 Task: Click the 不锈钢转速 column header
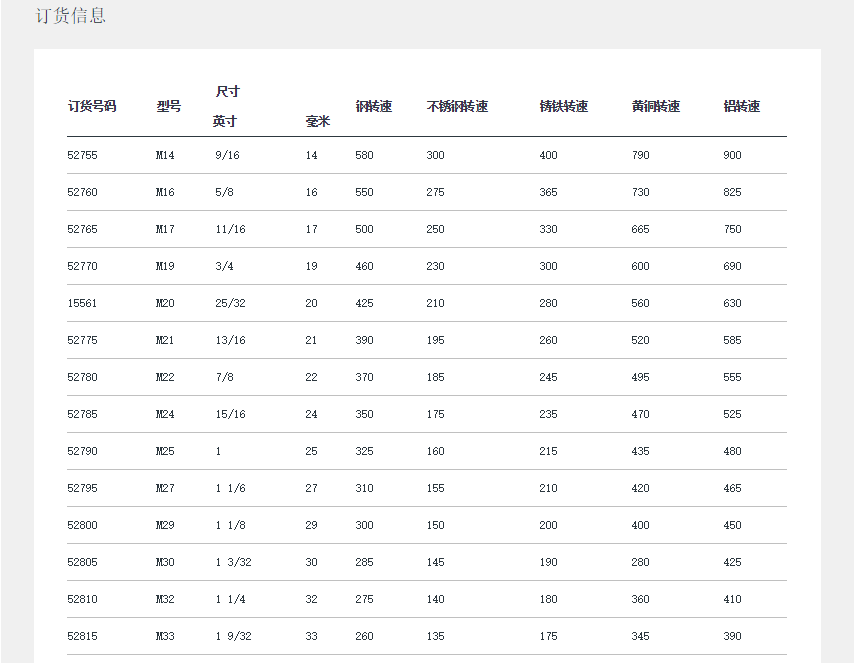point(457,106)
